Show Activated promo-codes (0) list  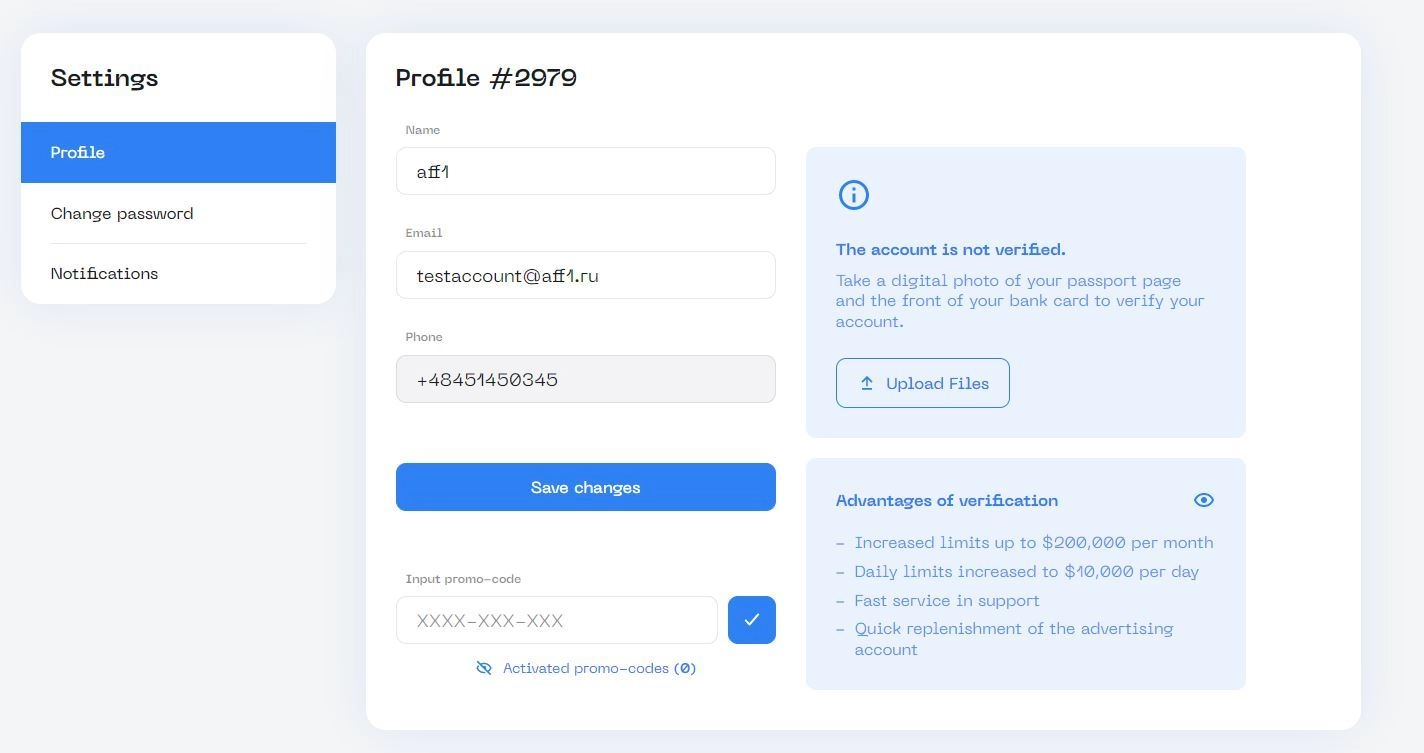tap(599, 668)
